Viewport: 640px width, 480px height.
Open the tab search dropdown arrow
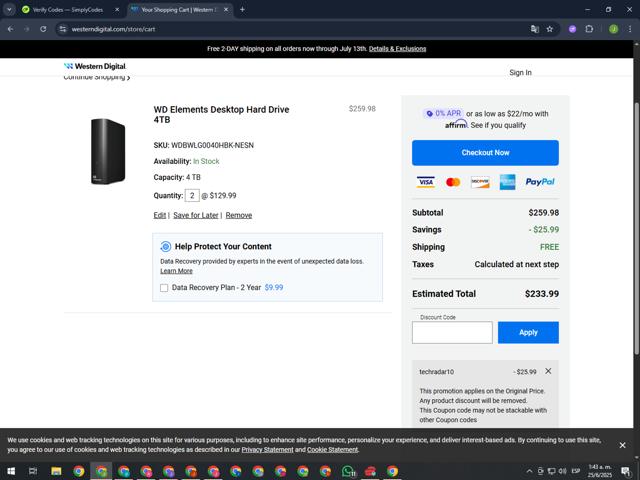point(9,9)
